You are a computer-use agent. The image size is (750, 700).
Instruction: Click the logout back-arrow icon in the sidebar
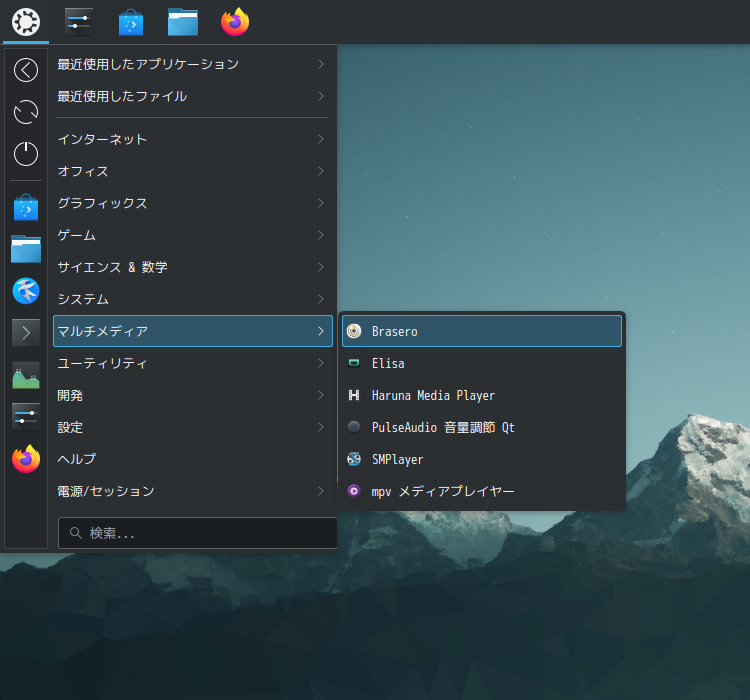pos(26,70)
